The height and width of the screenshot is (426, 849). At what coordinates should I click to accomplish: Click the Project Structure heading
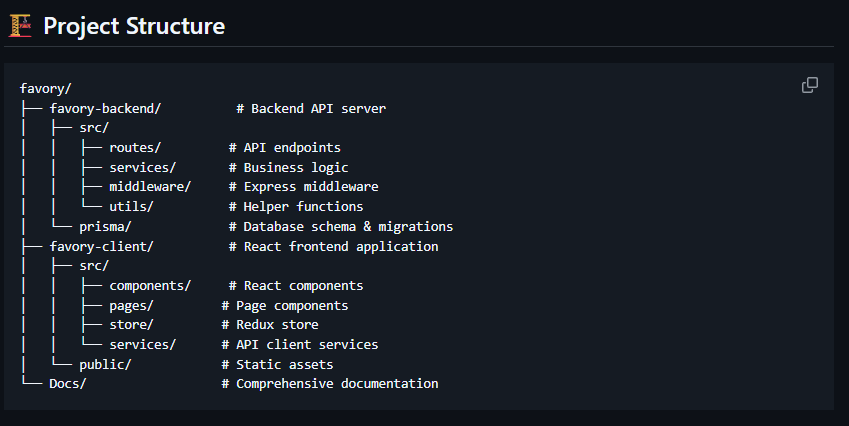134,26
